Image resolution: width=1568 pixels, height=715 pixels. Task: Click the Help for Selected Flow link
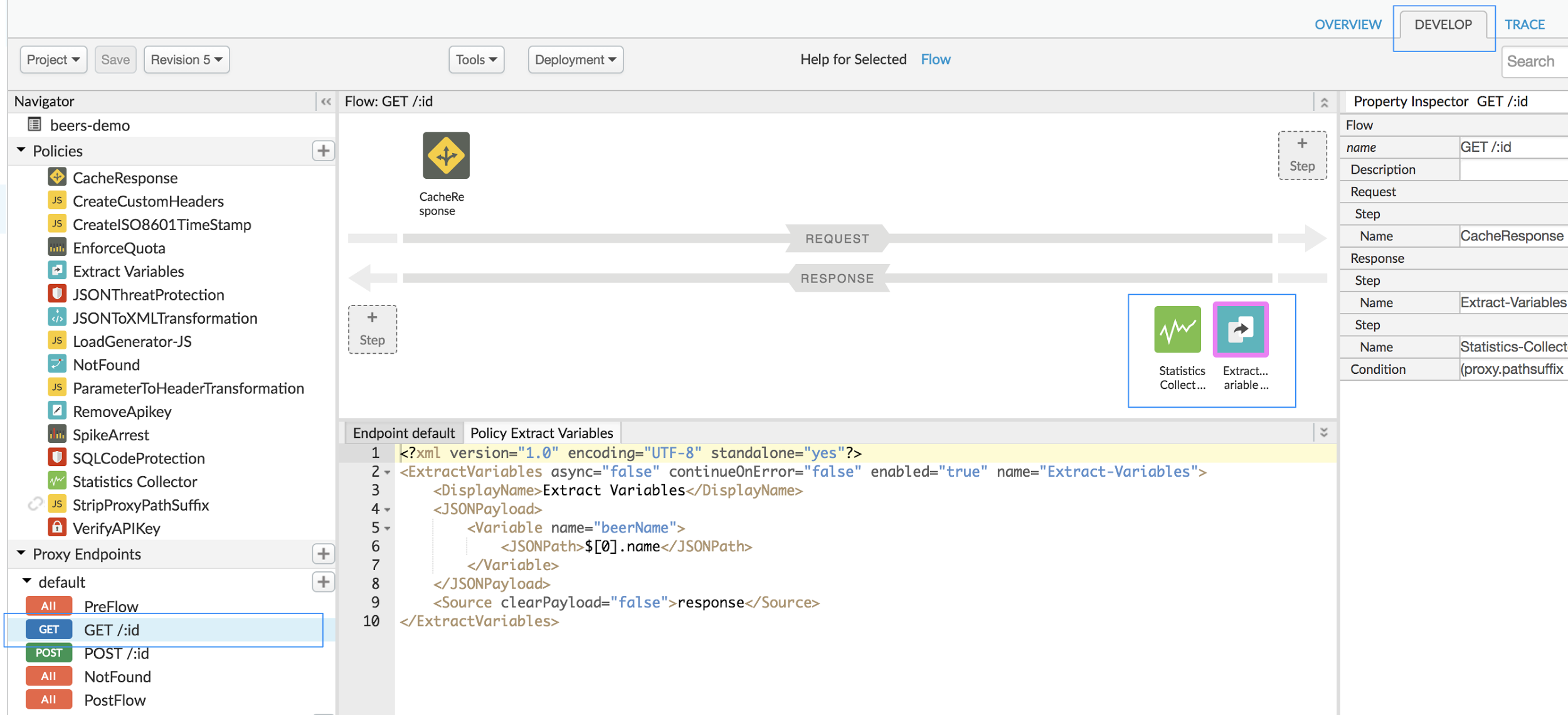pyautogui.click(x=936, y=58)
